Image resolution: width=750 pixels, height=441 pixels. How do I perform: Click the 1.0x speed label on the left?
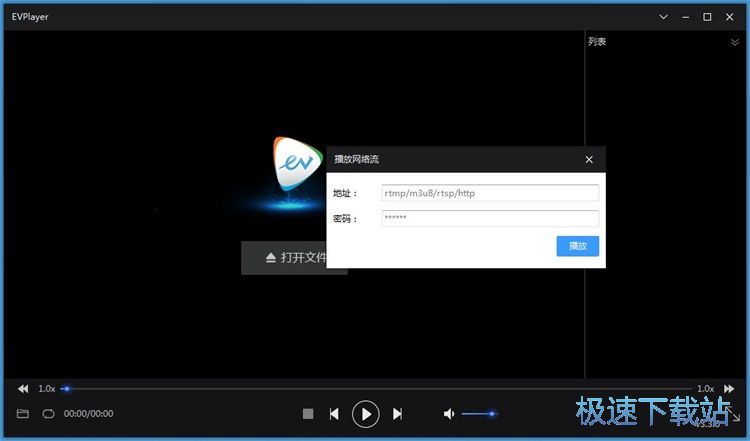(x=47, y=388)
